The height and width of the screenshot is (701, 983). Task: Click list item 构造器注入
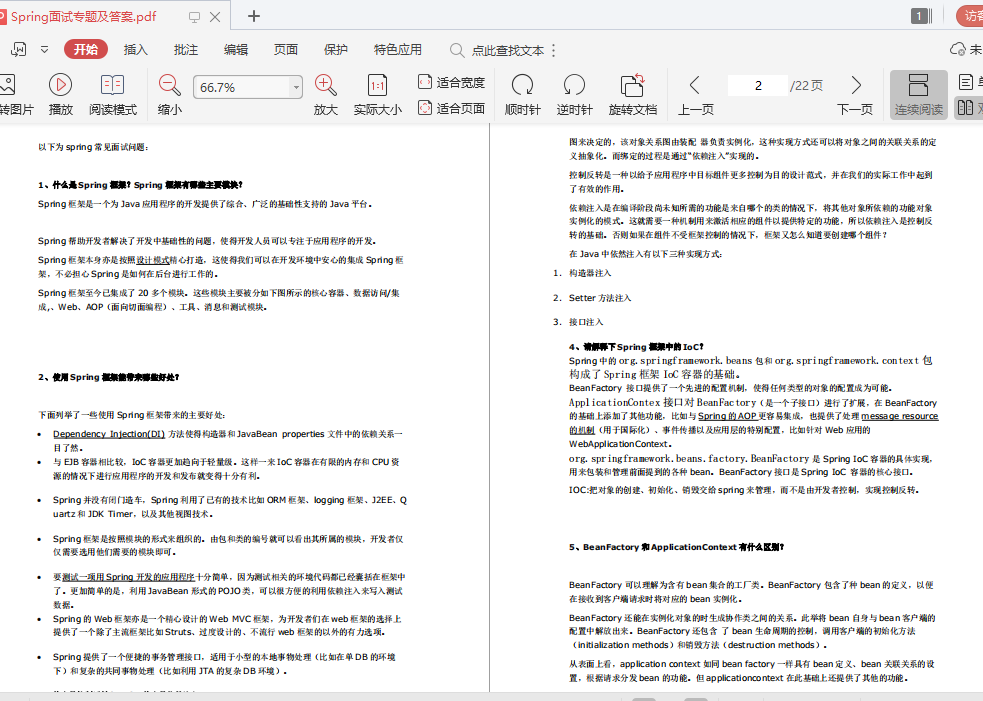(x=590, y=273)
